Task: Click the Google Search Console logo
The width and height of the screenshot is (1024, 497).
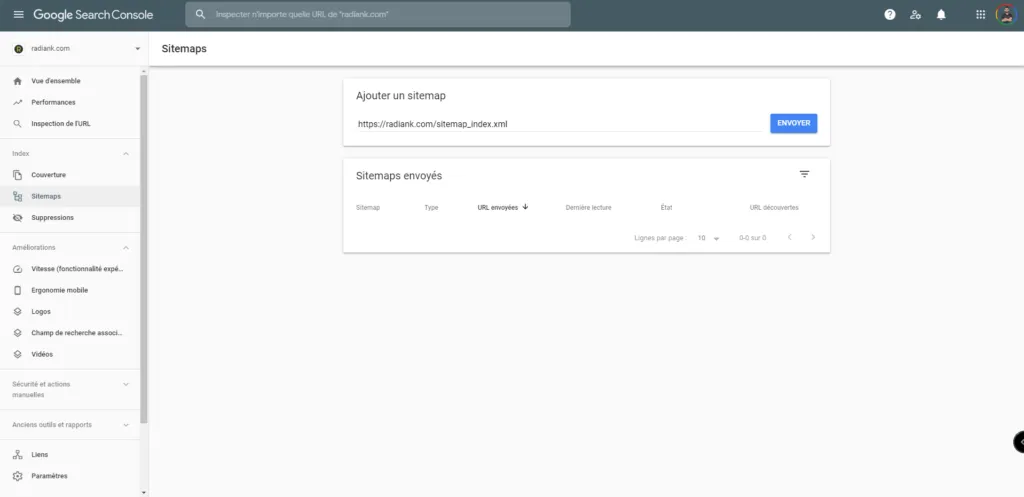Action: pos(93,14)
